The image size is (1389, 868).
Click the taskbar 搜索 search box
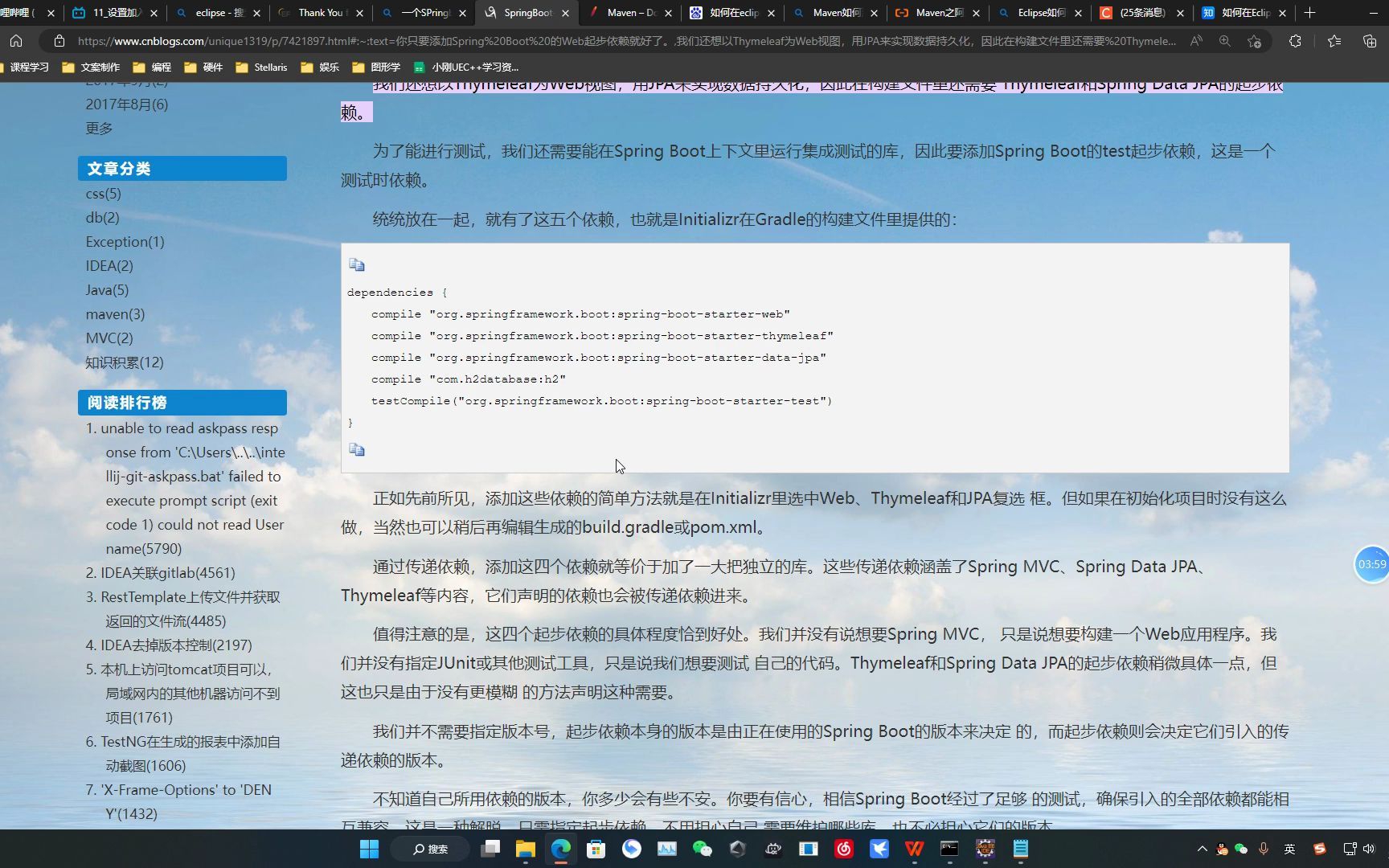point(431,849)
